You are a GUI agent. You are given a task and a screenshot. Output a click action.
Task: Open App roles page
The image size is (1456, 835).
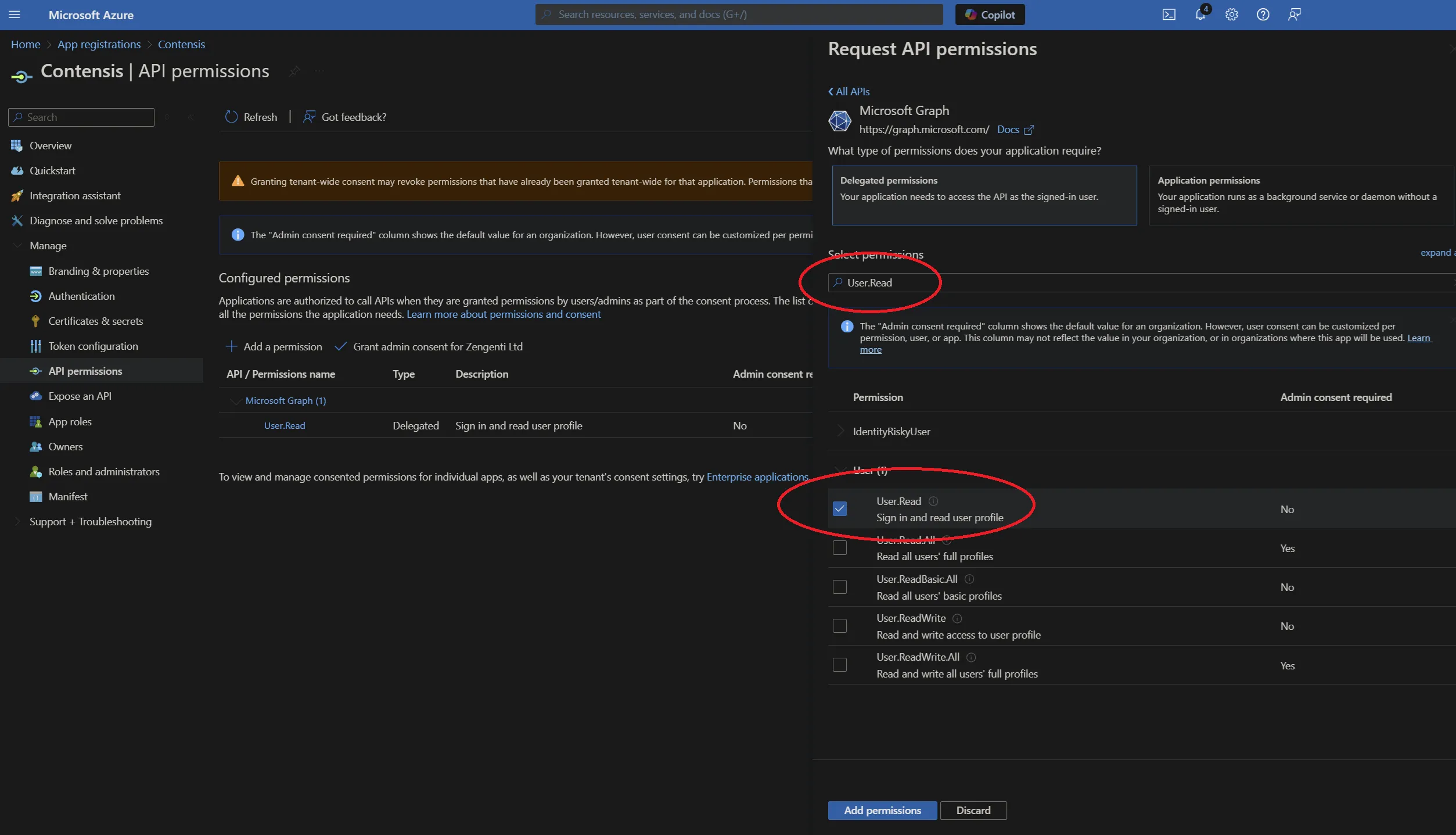pyautogui.click(x=70, y=421)
